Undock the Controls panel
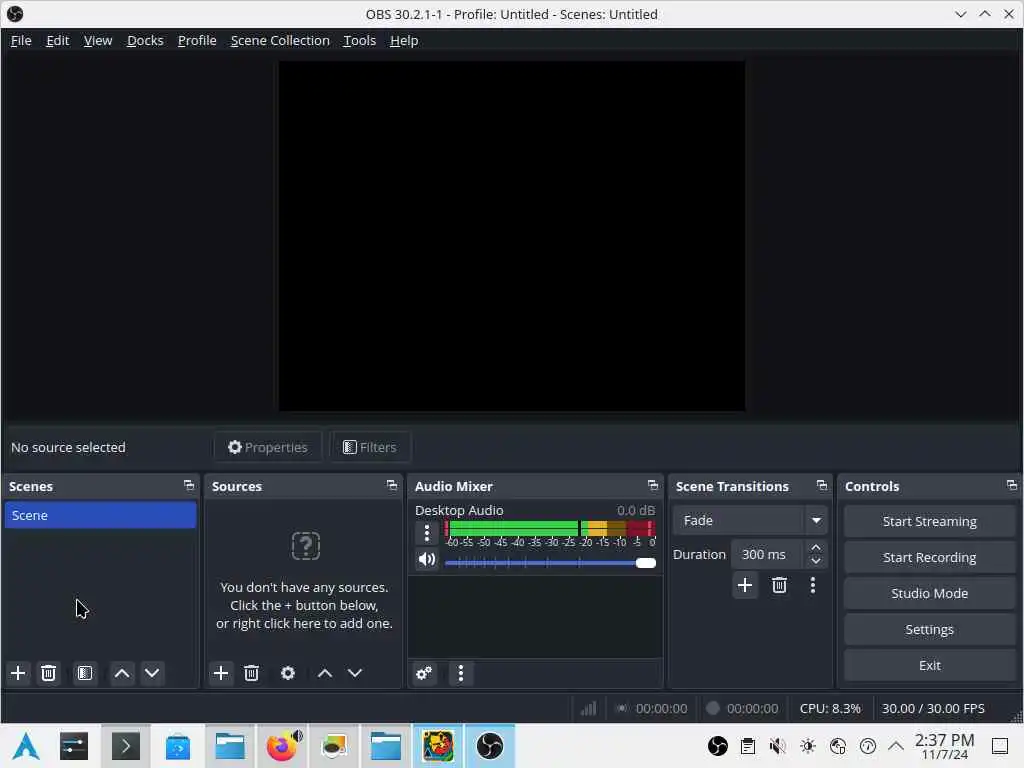 [1012, 485]
